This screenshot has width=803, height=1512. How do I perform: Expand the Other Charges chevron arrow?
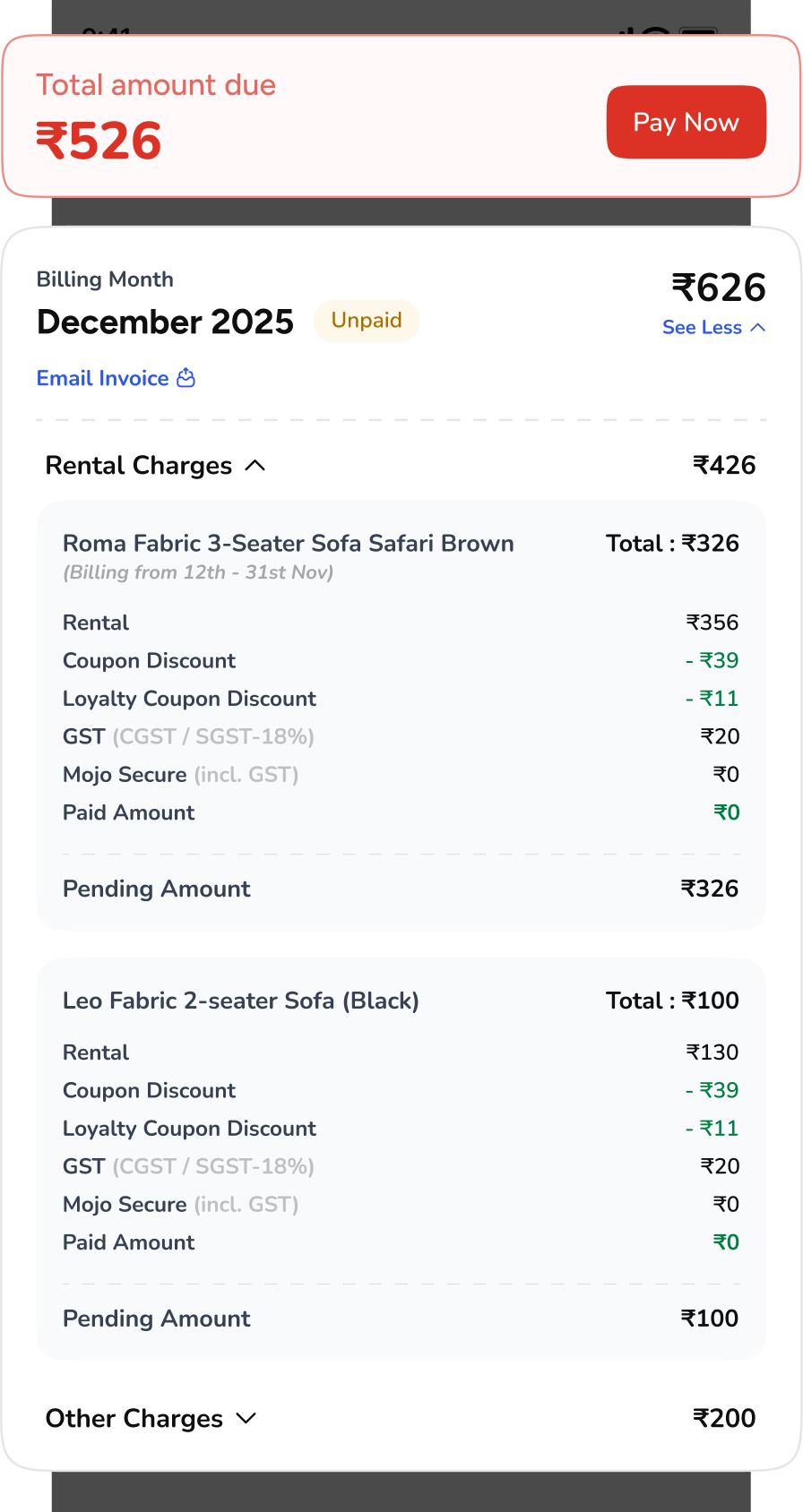(x=246, y=1418)
